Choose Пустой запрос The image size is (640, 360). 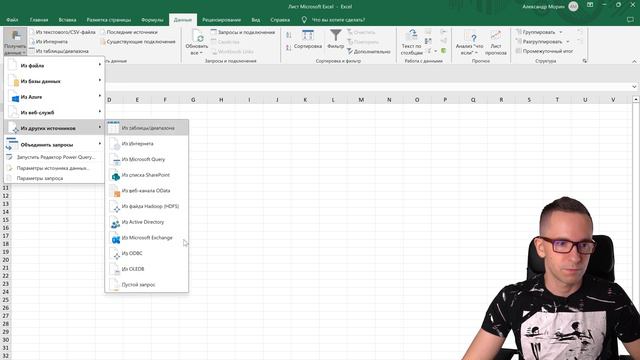(x=147, y=284)
